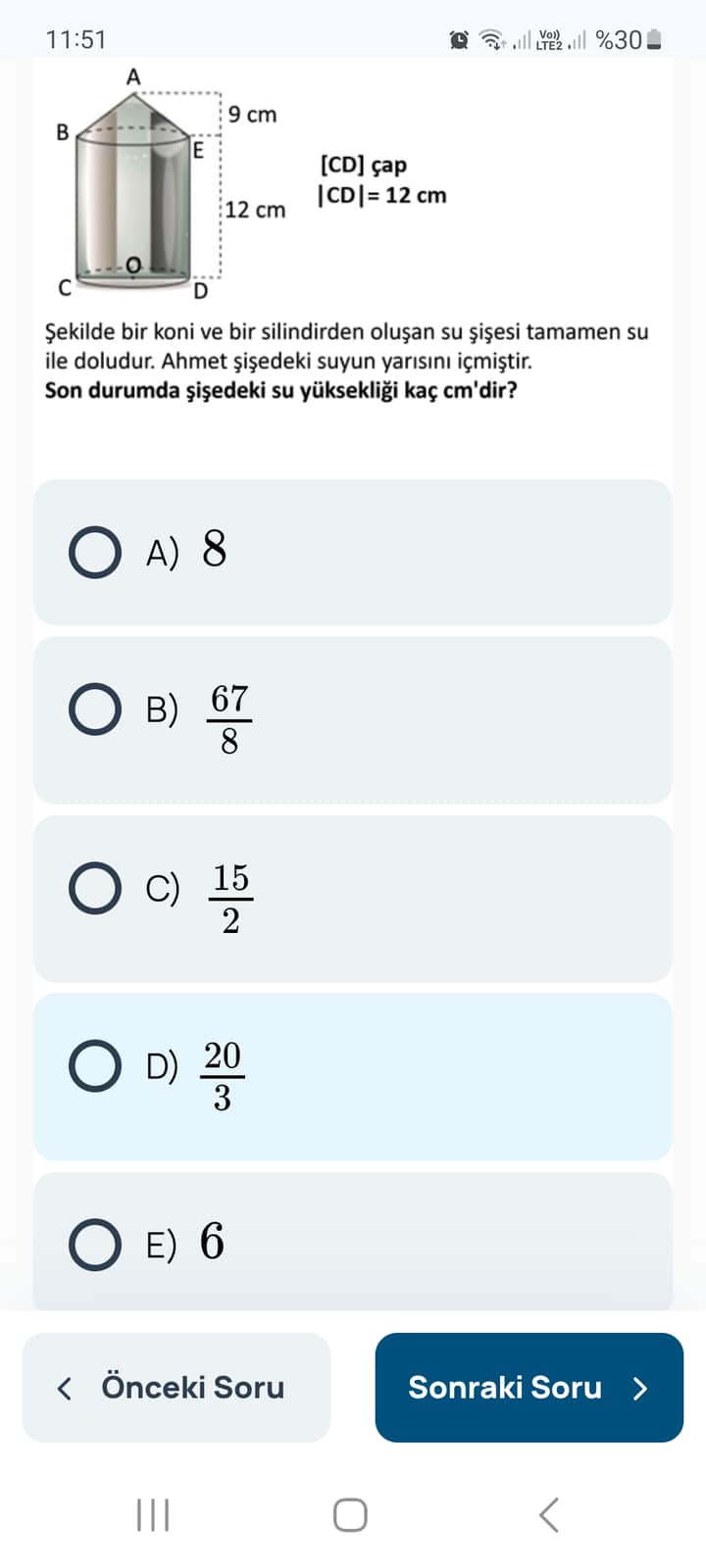The image size is (706, 1568).
Task: Go back to Önceki Soru
Action: pos(176,1387)
